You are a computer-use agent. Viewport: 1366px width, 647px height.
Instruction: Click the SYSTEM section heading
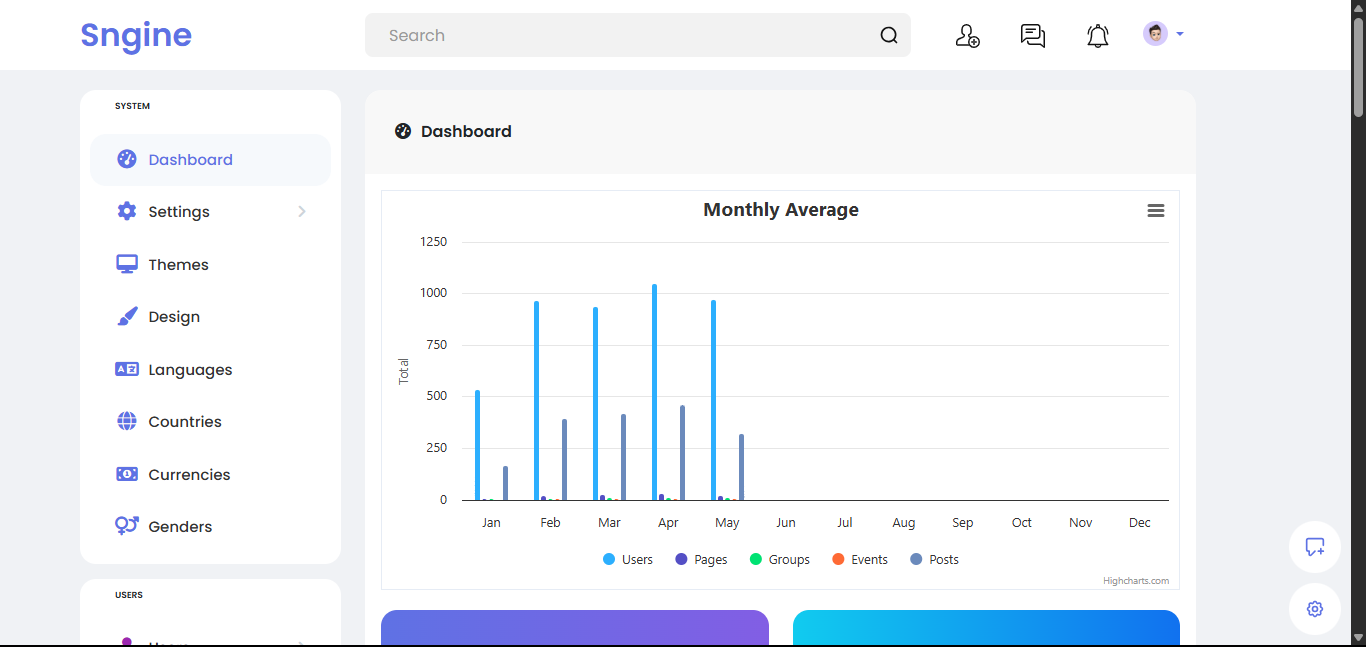[132, 106]
